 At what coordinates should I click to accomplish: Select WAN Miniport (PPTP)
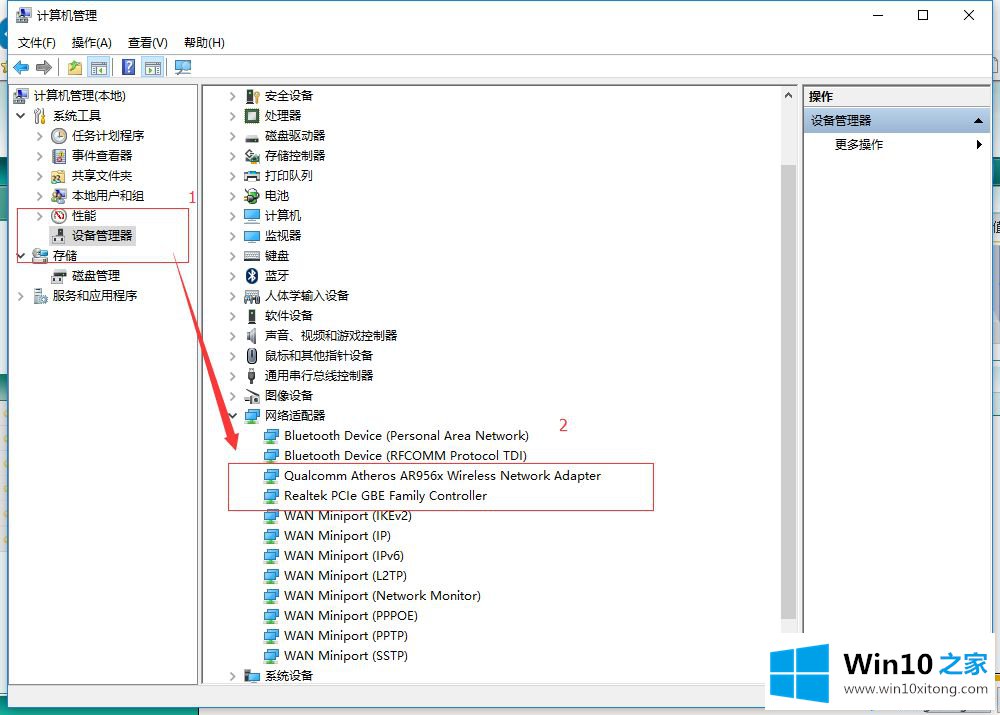pyautogui.click(x=346, y=636)
